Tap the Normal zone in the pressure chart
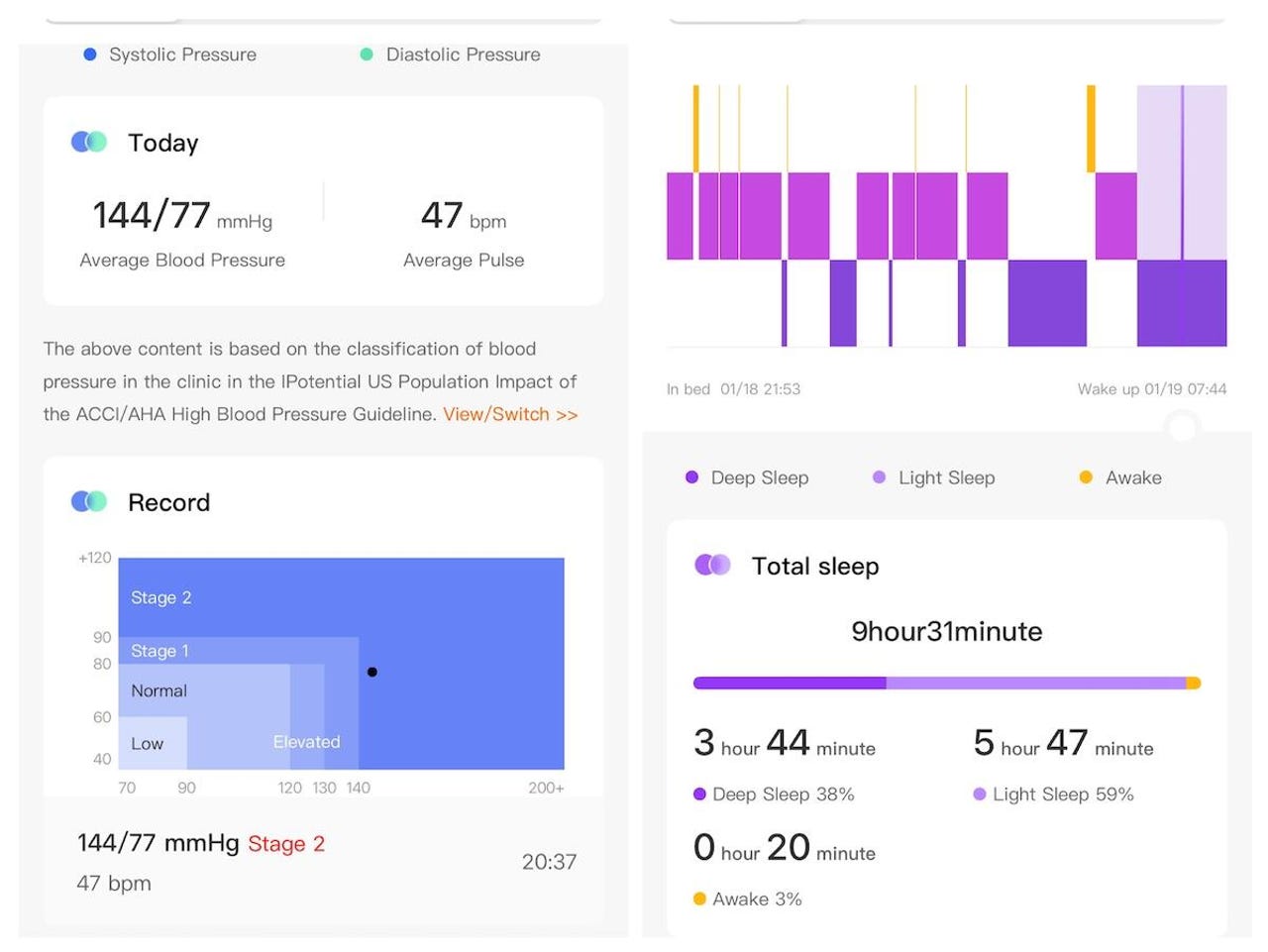1268x952 pixels. (159, 690)
